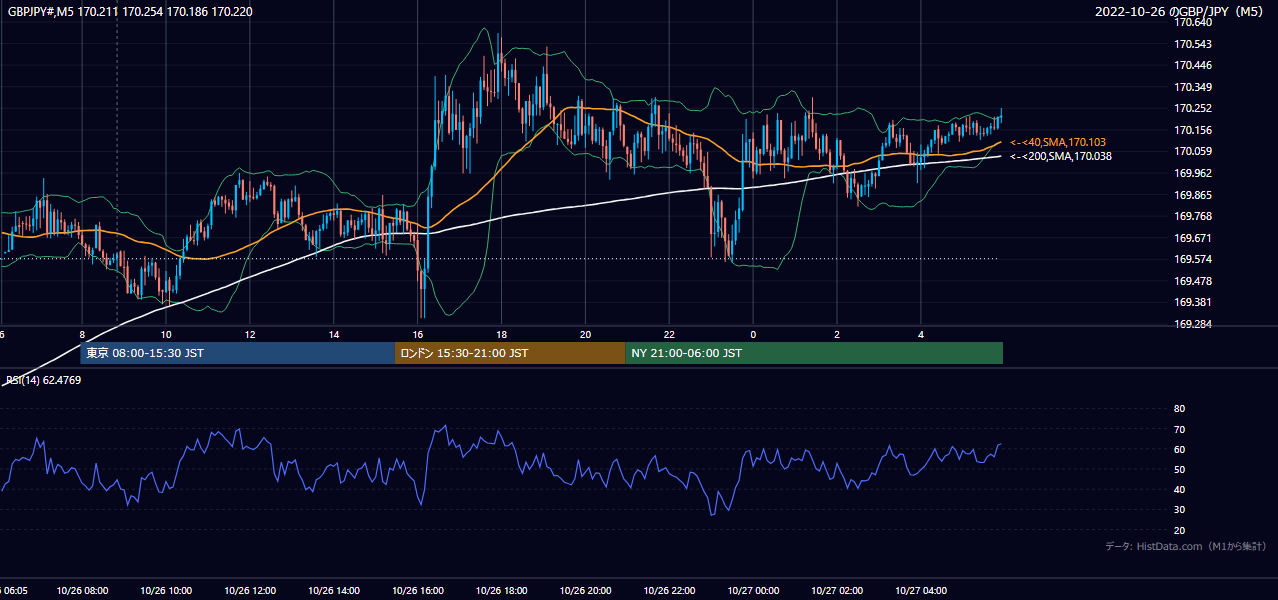Click the 10/27 00:00 time axis label
1278x600 pixels.
[x=753, y=591]
